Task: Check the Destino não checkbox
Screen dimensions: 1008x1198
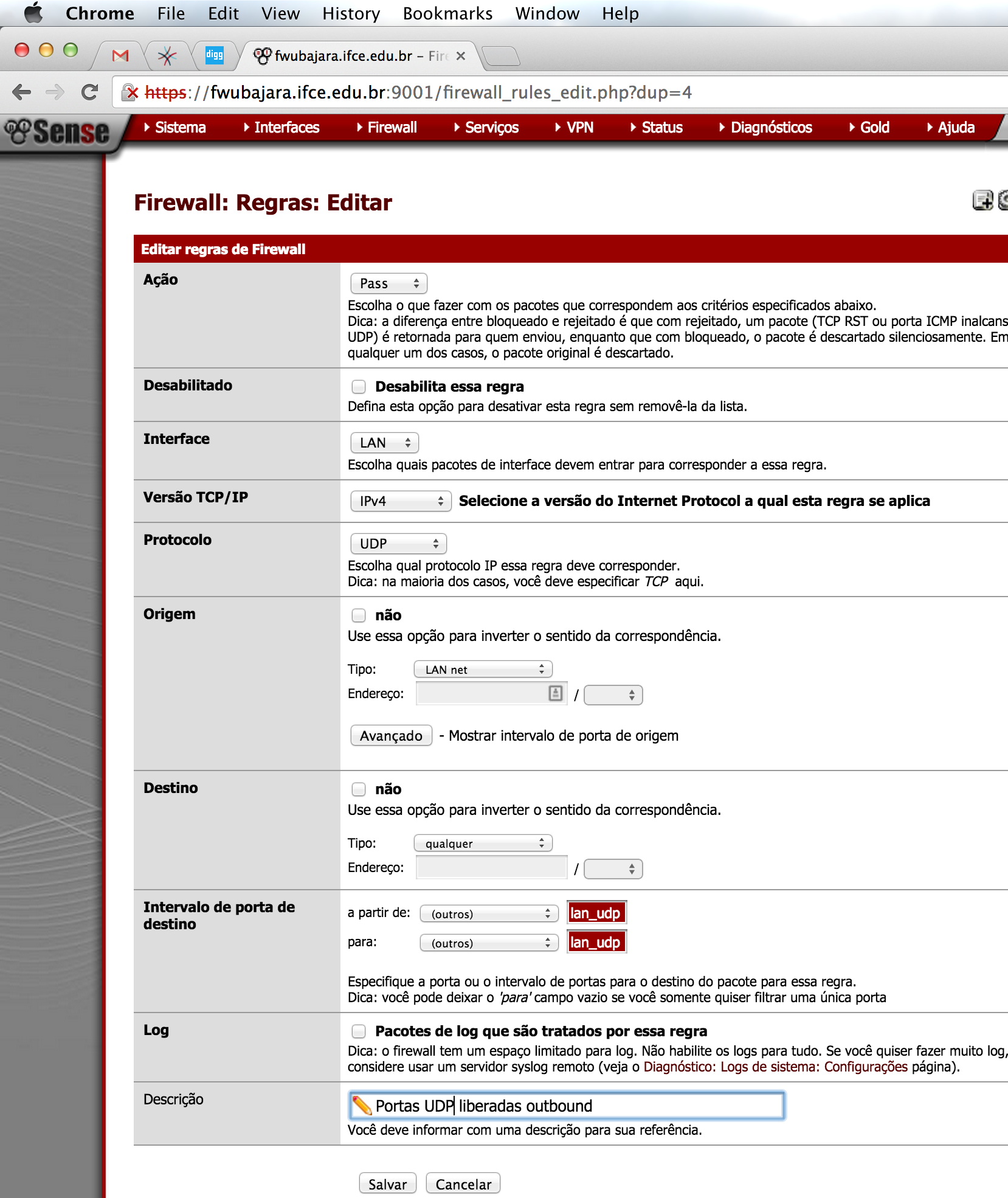Action: 359,789
